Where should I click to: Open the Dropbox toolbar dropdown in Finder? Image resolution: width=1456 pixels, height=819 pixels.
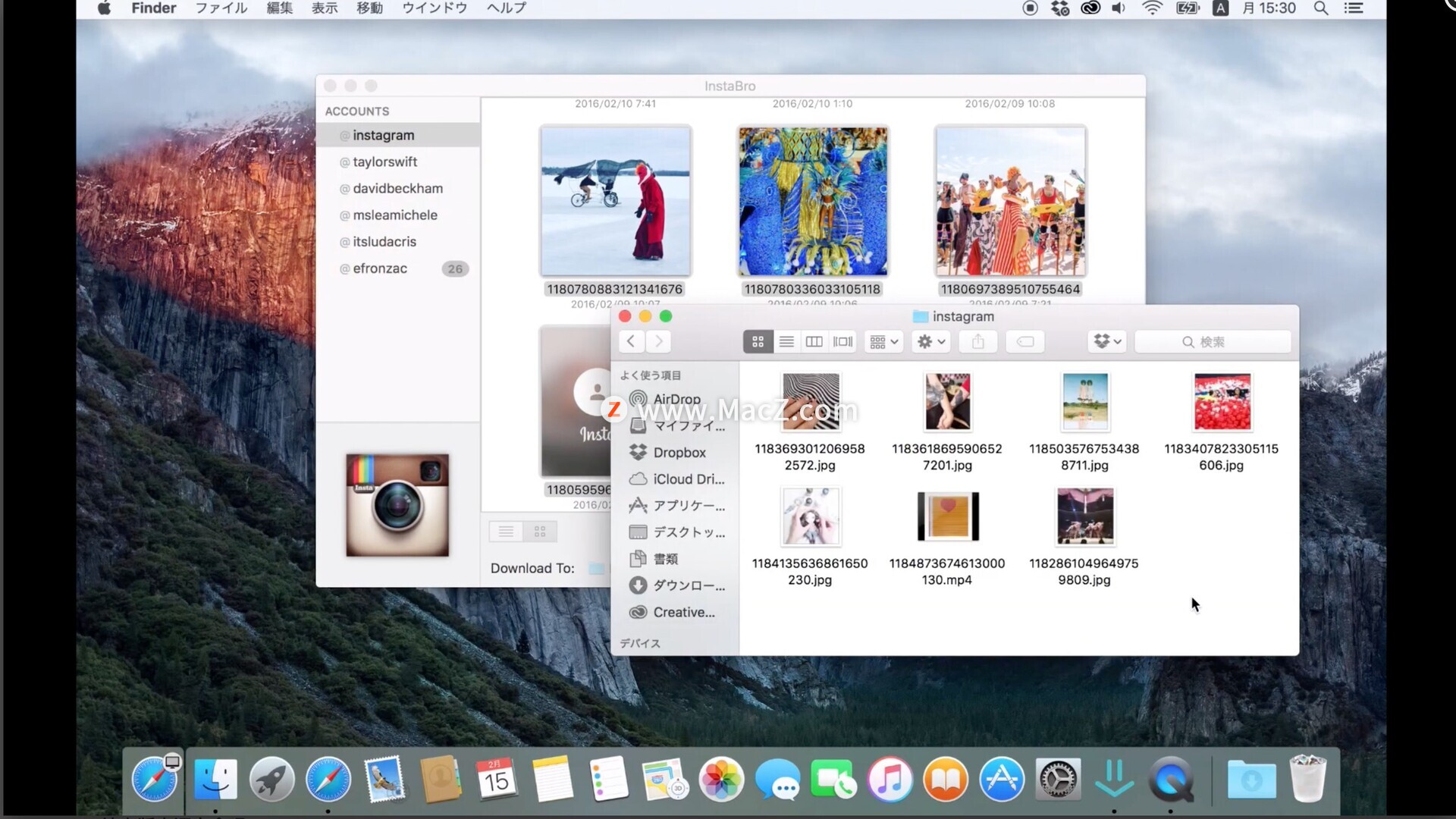coord(1107,342)
